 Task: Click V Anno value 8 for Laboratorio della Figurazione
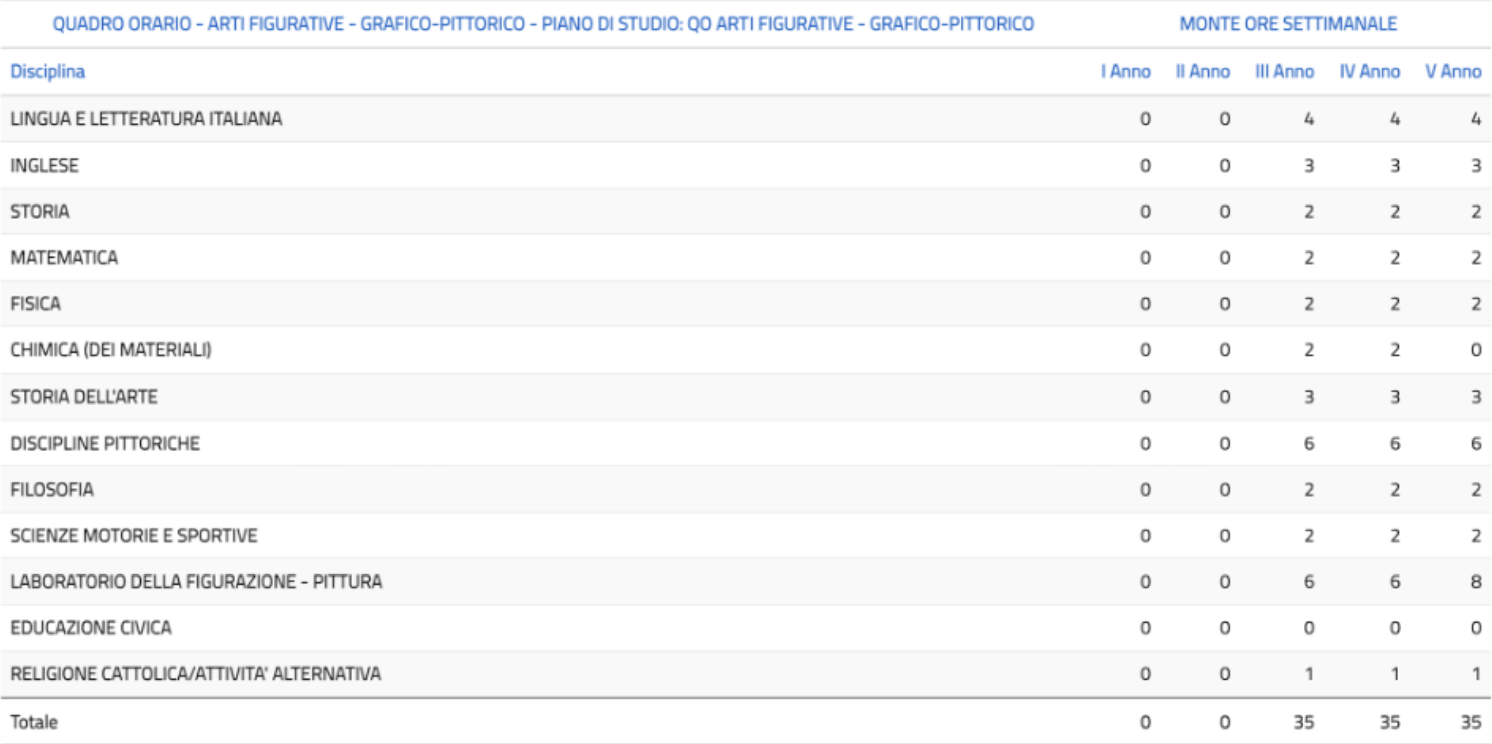click(1475, 582)
